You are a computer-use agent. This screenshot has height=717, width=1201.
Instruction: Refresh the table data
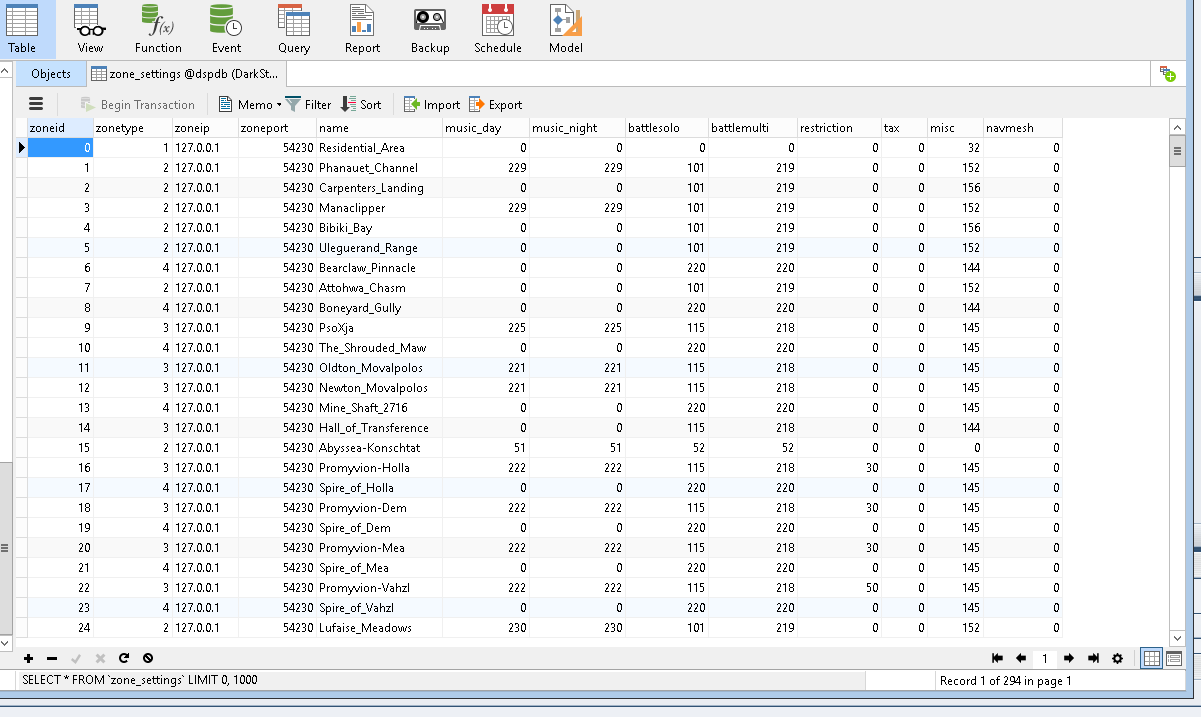point(124,658)
